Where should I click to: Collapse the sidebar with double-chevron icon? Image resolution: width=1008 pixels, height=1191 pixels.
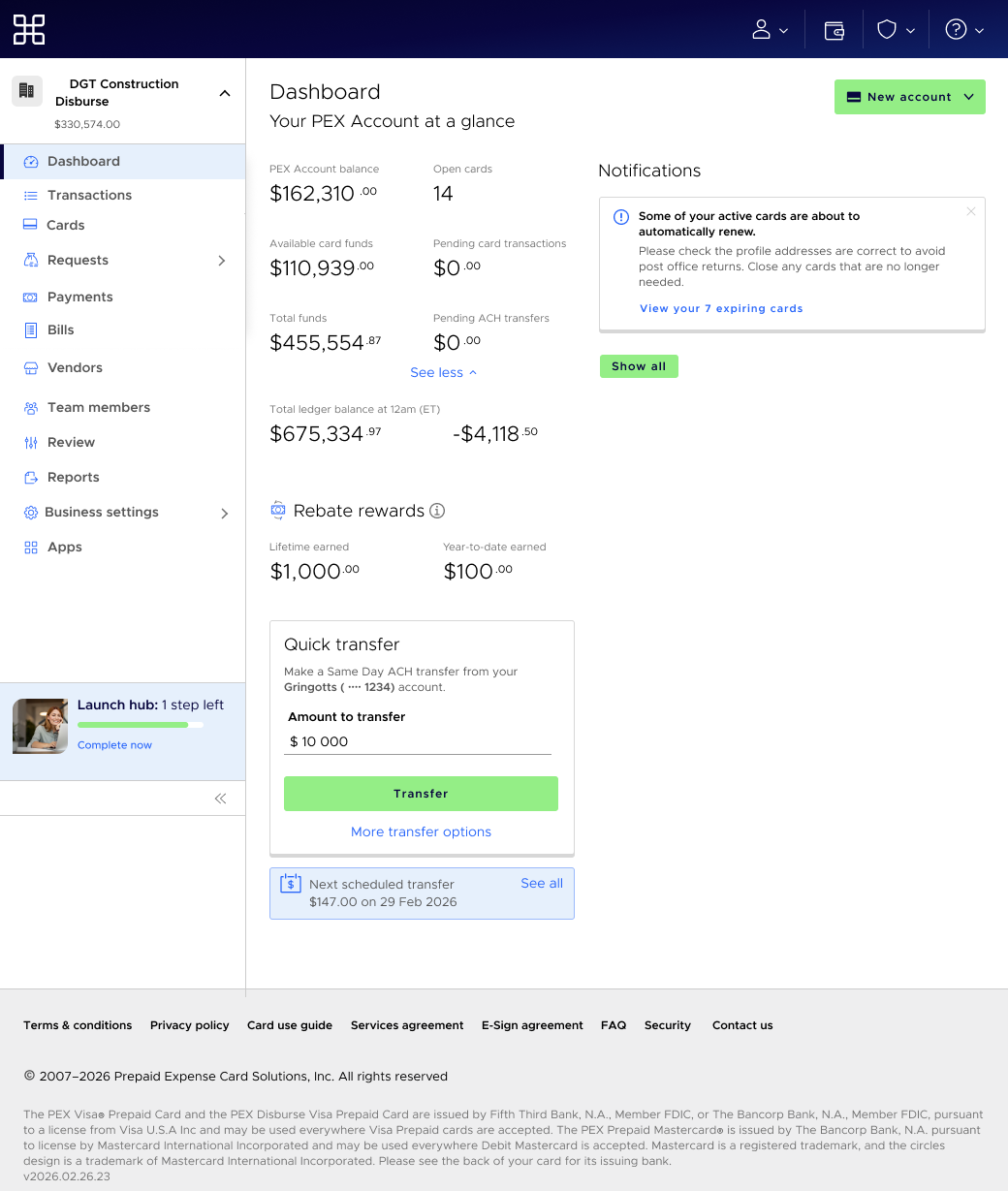coord(220,799)
